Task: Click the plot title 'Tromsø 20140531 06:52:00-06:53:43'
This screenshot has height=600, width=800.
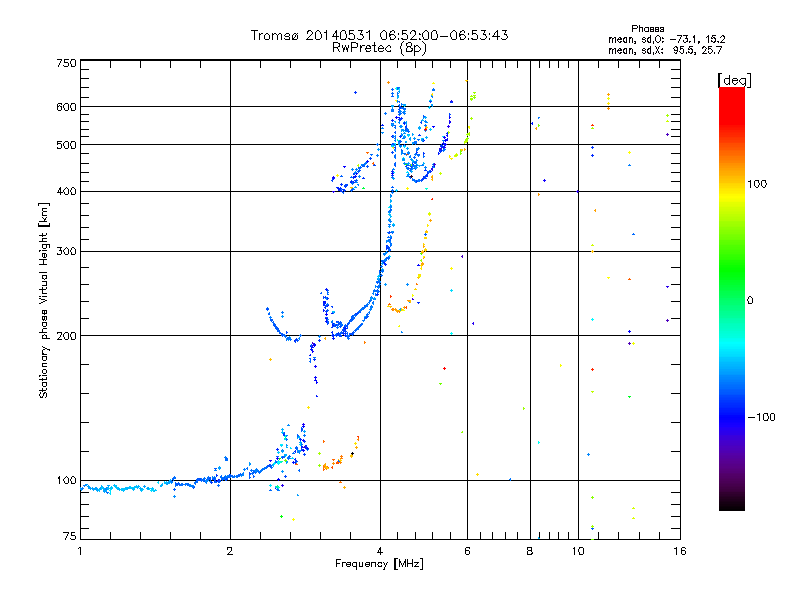Action: [x=379, y=35]
